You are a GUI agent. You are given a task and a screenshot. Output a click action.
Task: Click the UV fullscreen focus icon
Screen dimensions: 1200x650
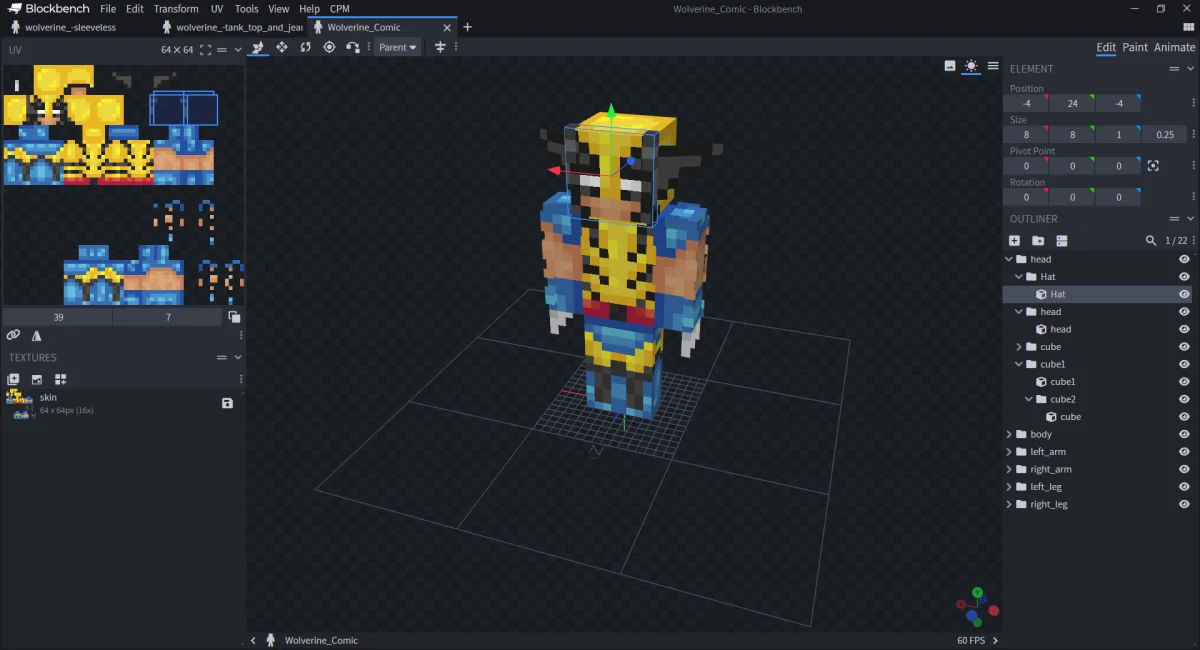tap(205, 49)
